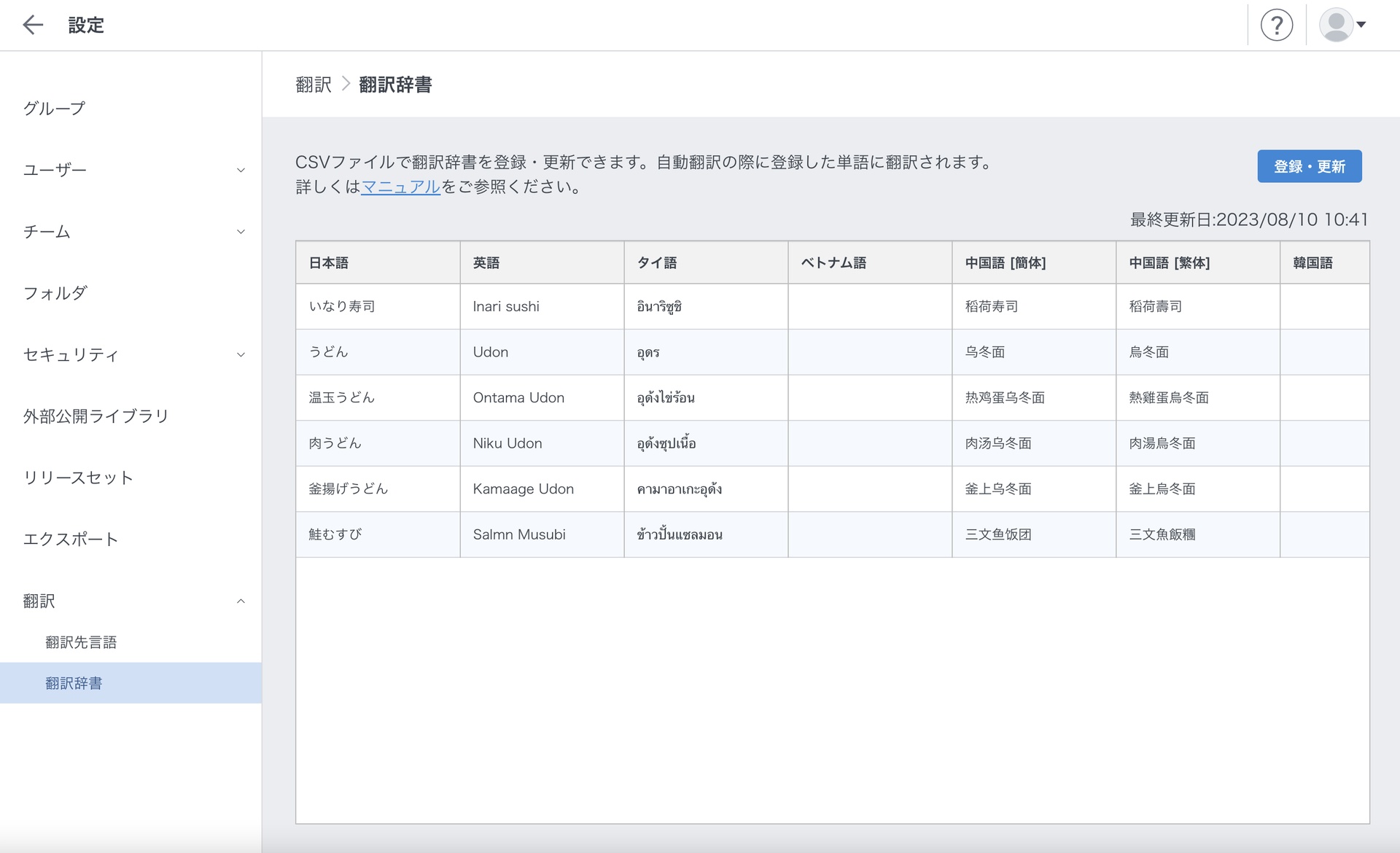Image resolution: width=1400 pixels, height=853 pixels.
Task: Open the help question mark icon
Action: [x=1276, y=26]
